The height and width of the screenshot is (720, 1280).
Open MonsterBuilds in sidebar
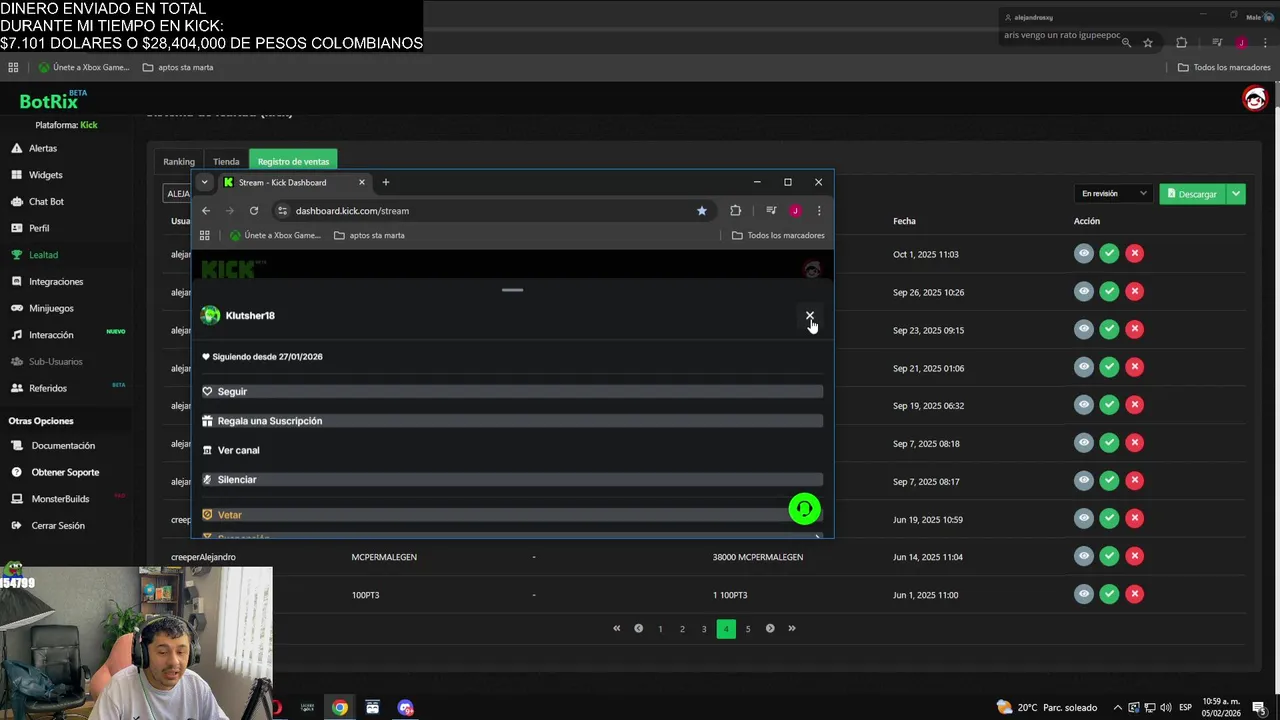[x=60, y=499]
